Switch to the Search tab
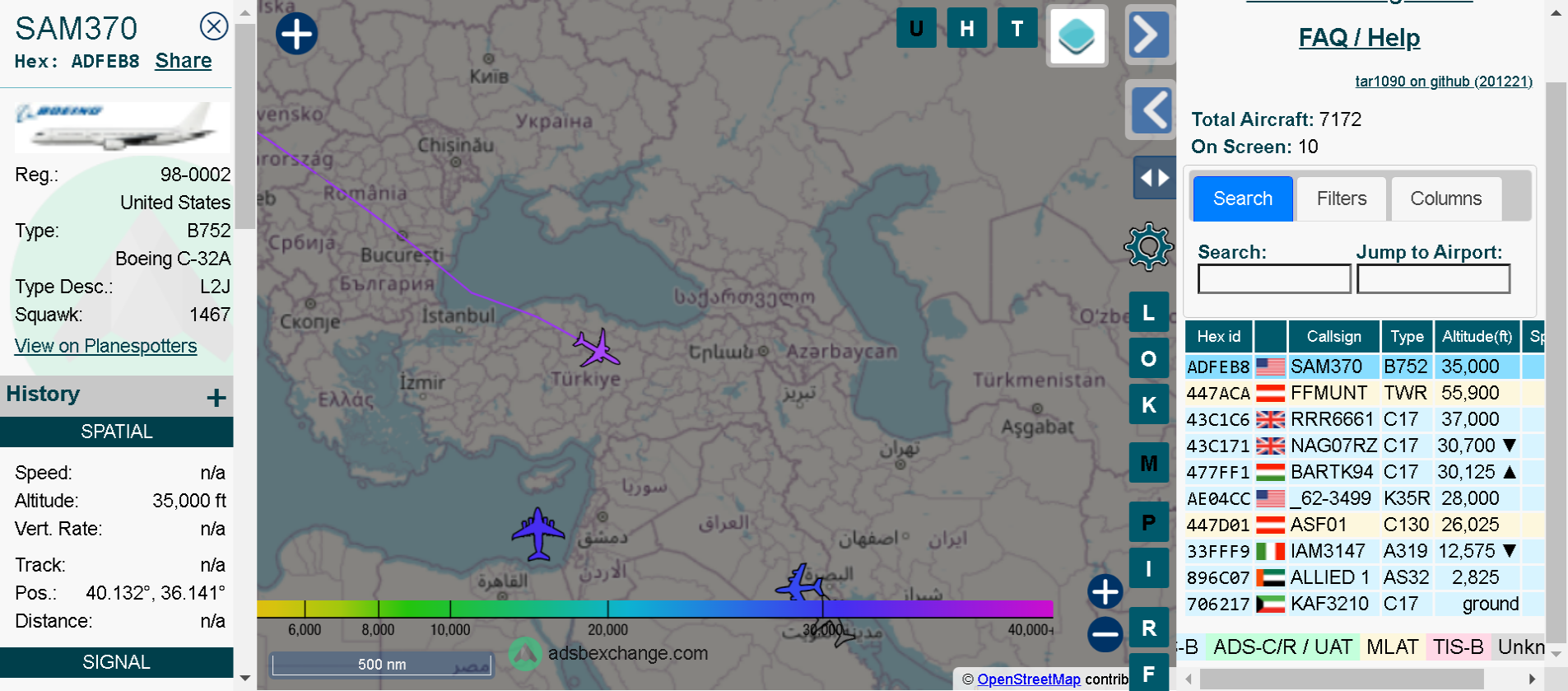This screenshot has height=691, width=1568. tap(1243, 198)
